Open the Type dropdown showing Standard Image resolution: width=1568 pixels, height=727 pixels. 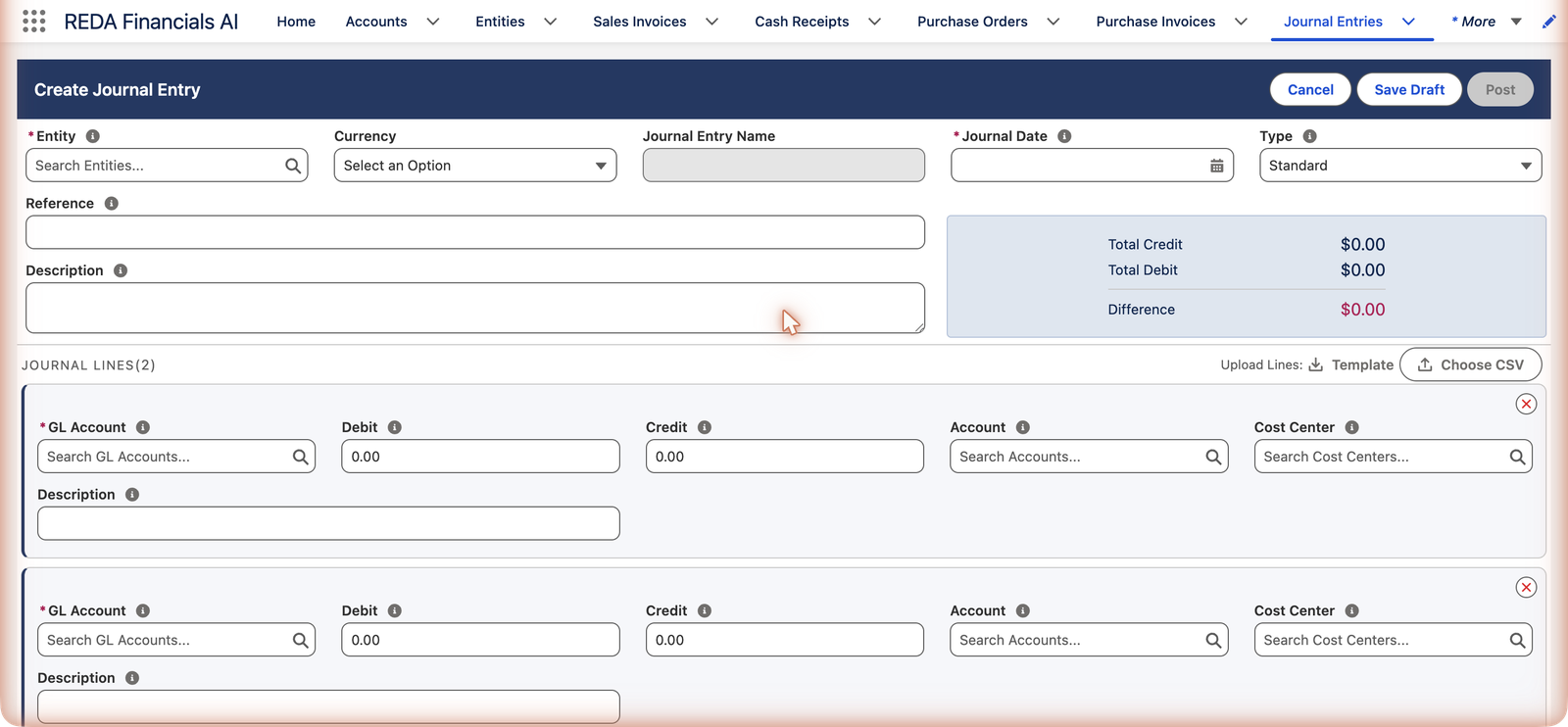(1400, 166)
